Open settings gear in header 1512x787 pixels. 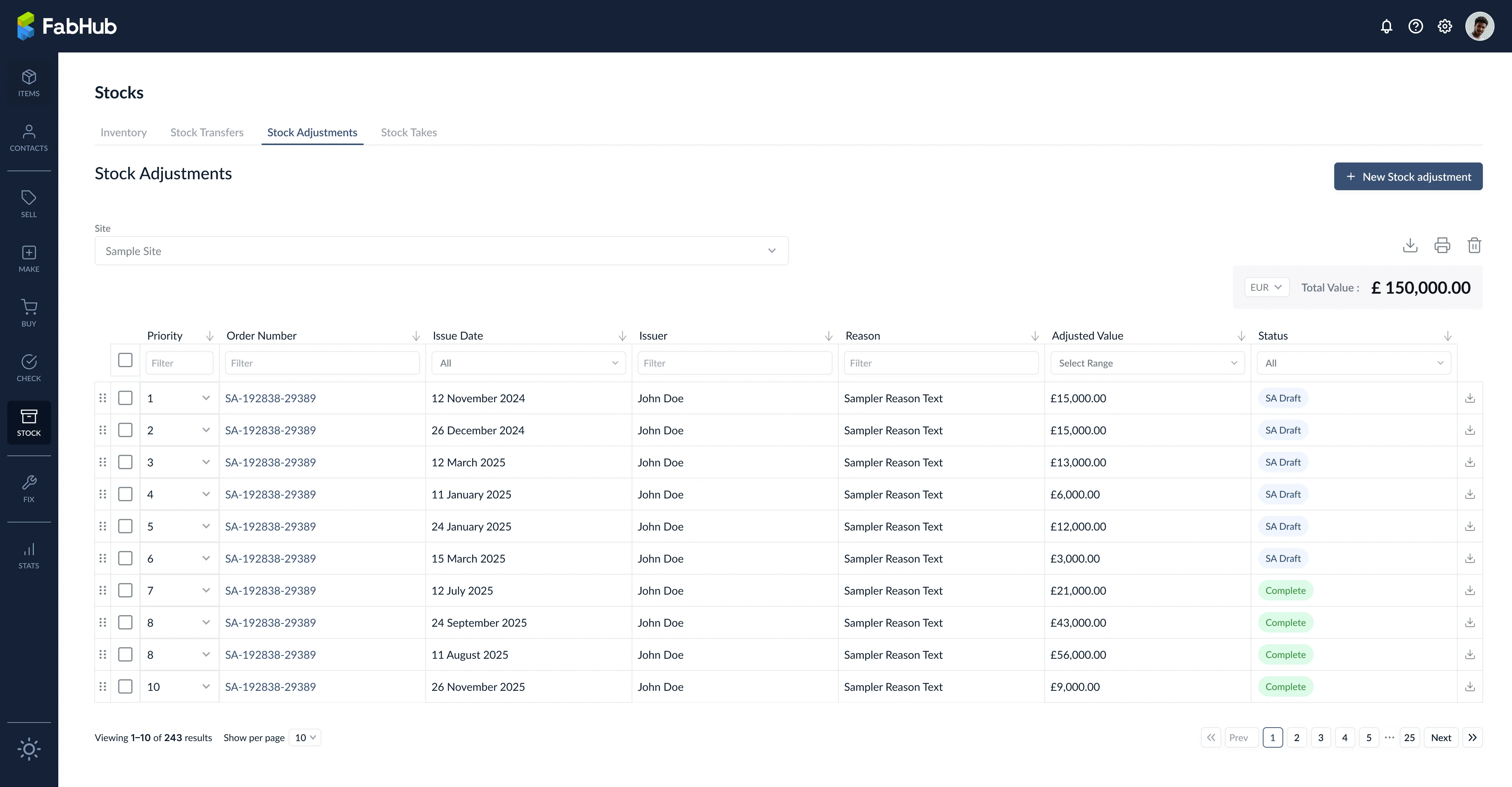pyautogui.click(x=1445, y=26)
